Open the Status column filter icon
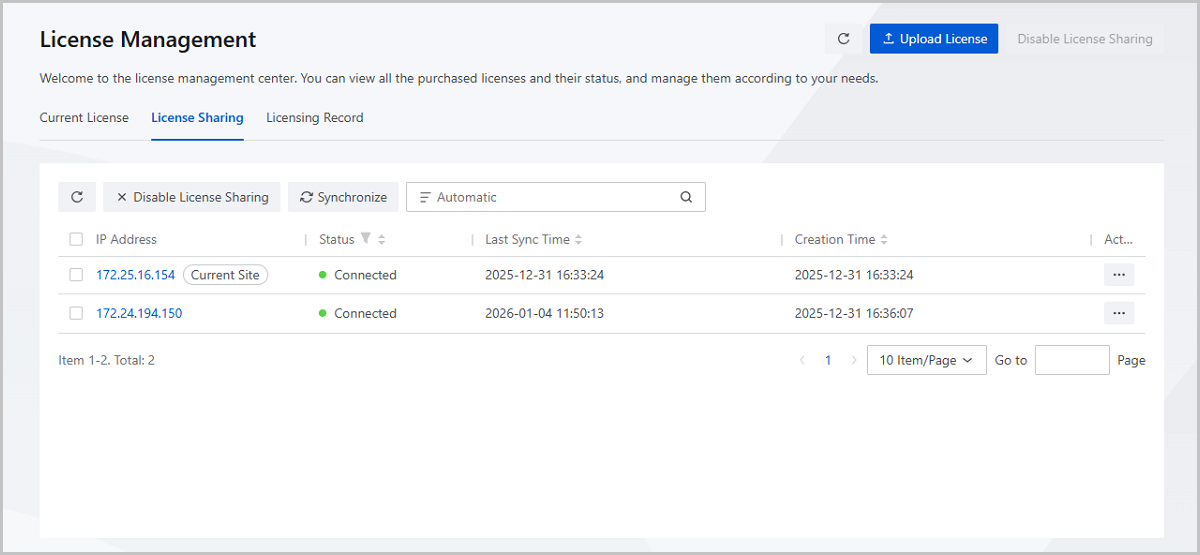 click(x=366, y=239)
